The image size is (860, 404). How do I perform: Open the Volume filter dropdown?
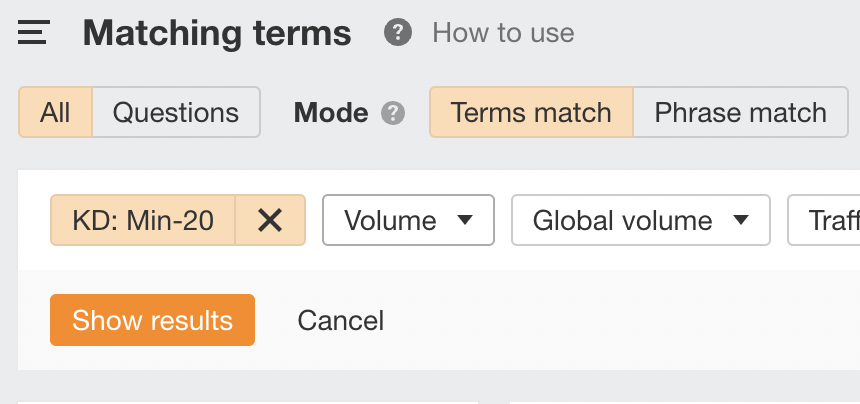[x=408, y=220]
